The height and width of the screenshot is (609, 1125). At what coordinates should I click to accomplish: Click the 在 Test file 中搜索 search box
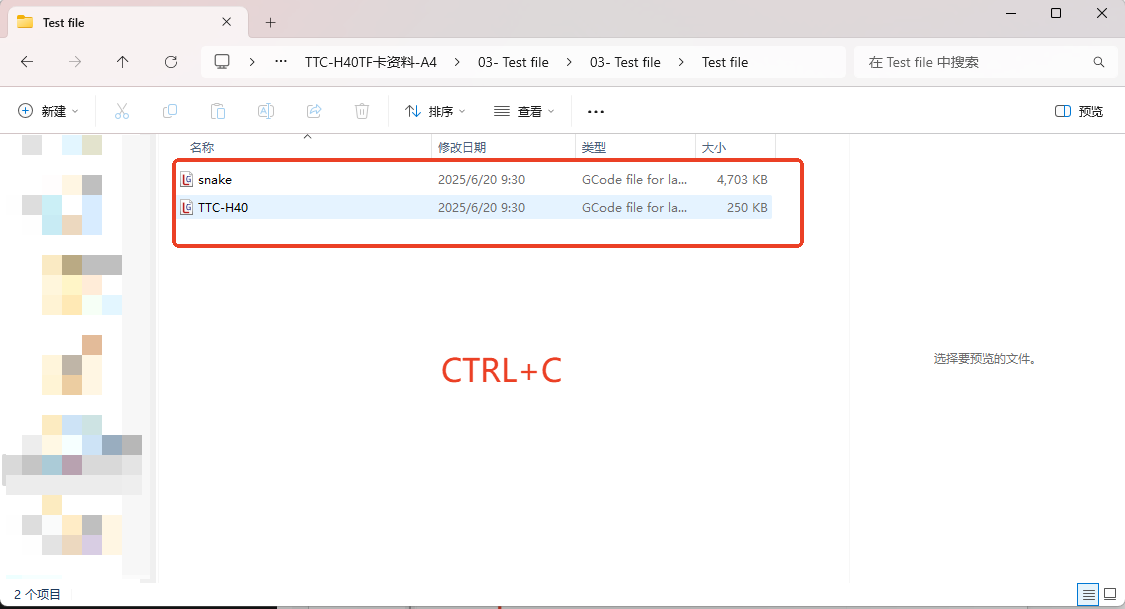[975, 62]
